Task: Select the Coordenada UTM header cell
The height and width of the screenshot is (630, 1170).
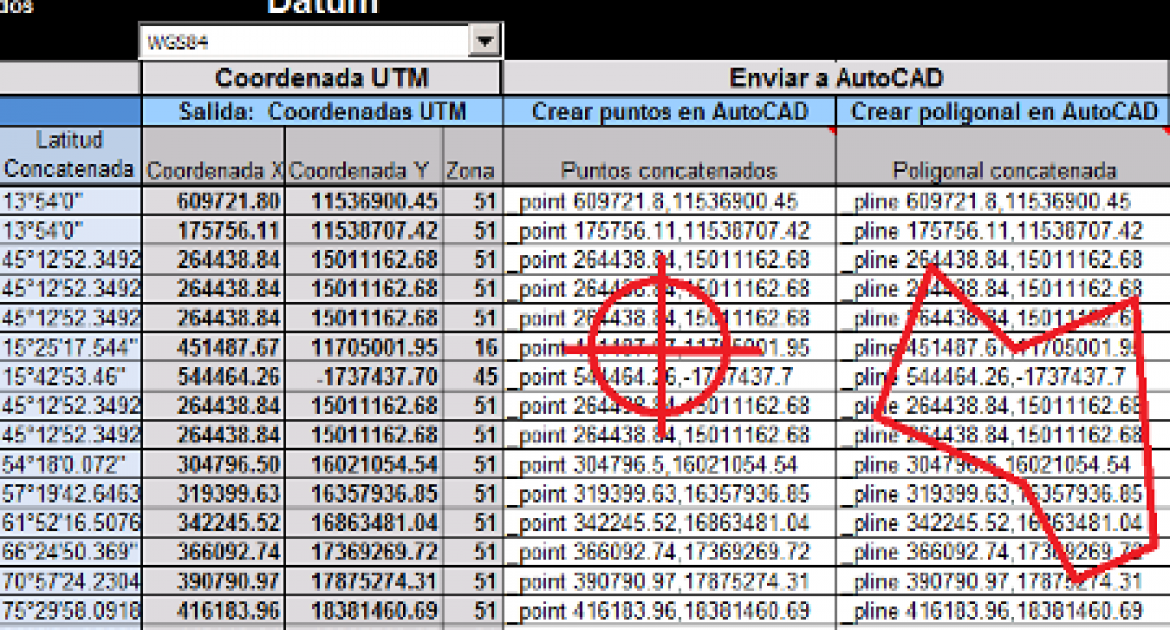Action: pos(321,78)
